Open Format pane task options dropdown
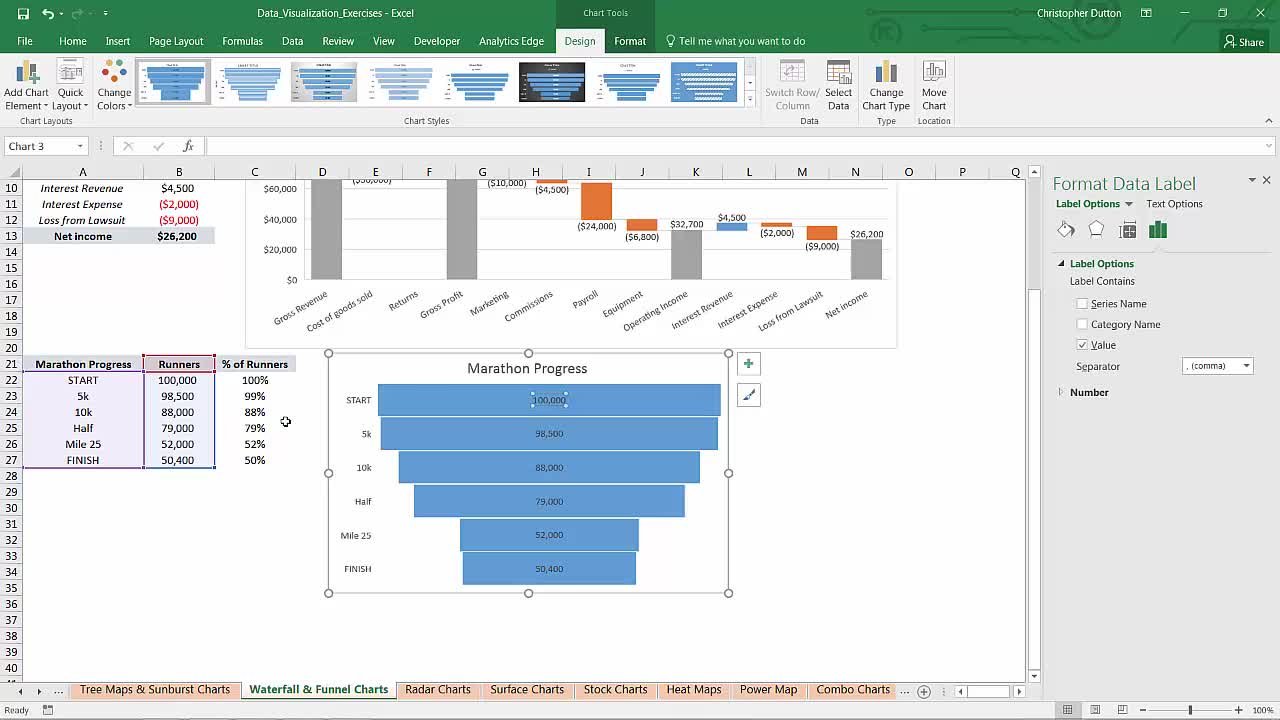 (1252, 180)
